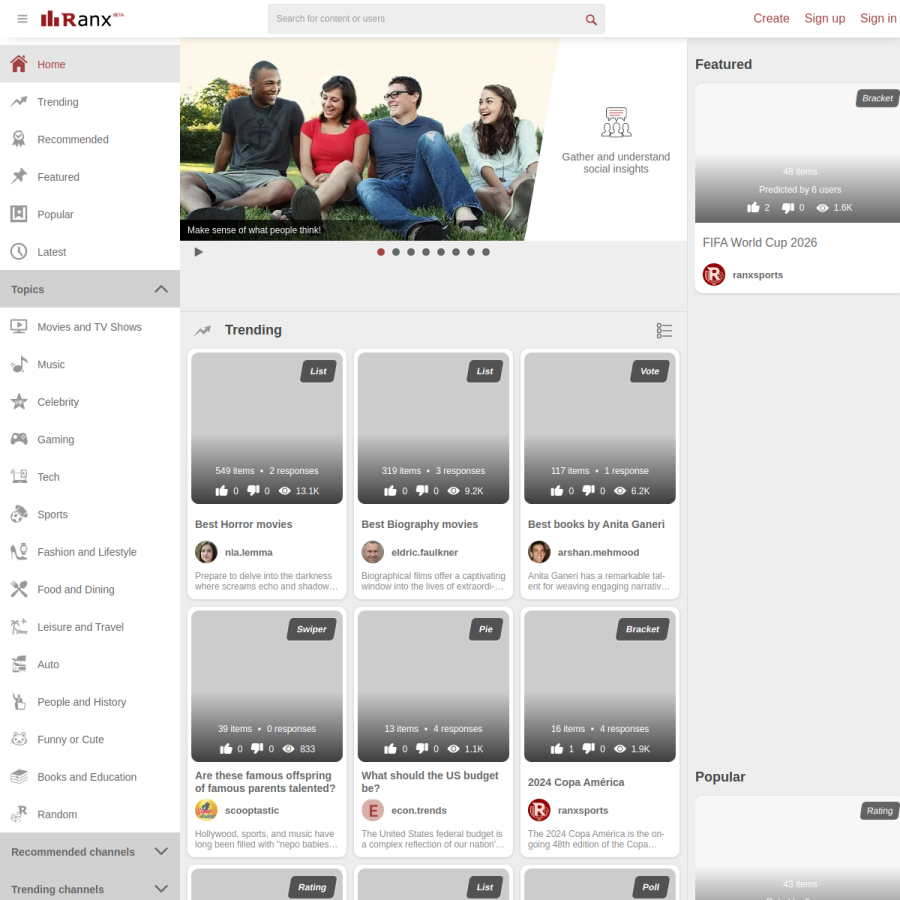Open the Featured menu item text
900x900 pixels.
tap(59, 177)
